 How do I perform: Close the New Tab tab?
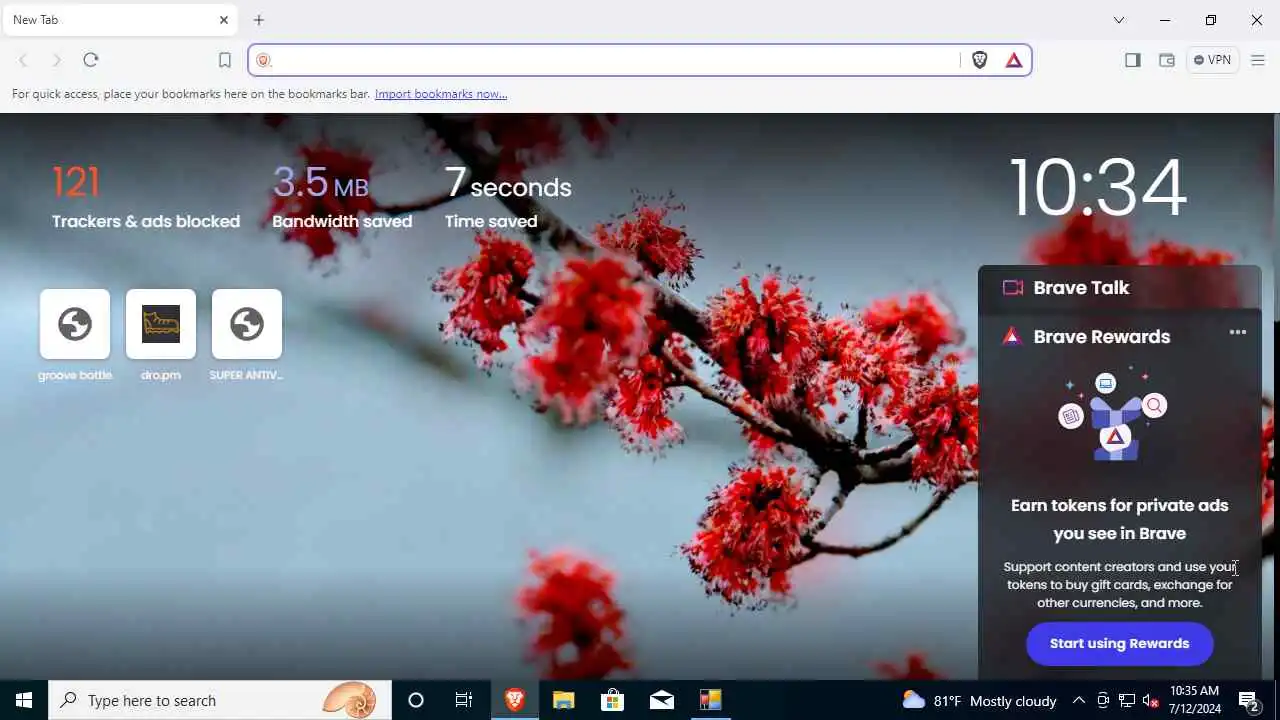click(224, 20)
